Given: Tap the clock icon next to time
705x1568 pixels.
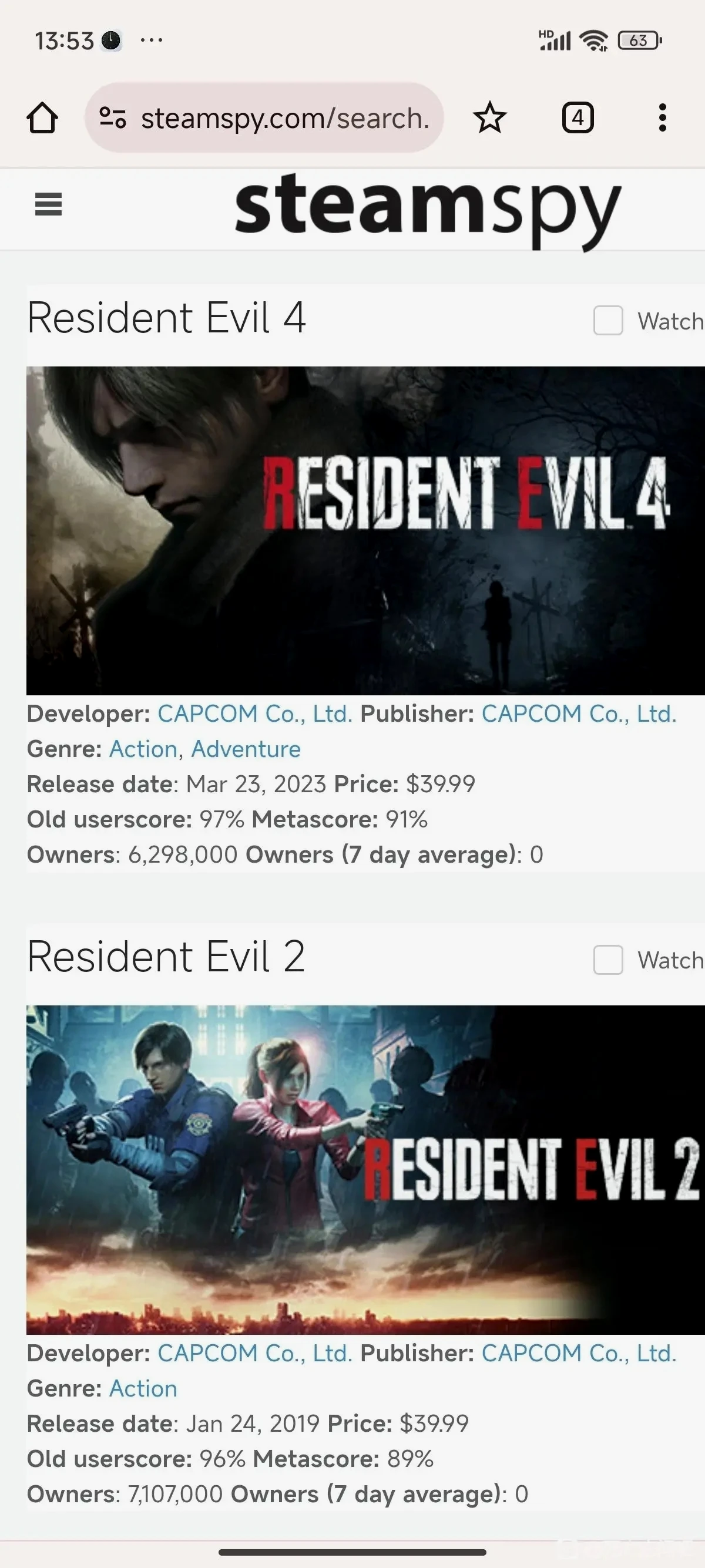Looking at the screenshot, I should coord(111,41).
